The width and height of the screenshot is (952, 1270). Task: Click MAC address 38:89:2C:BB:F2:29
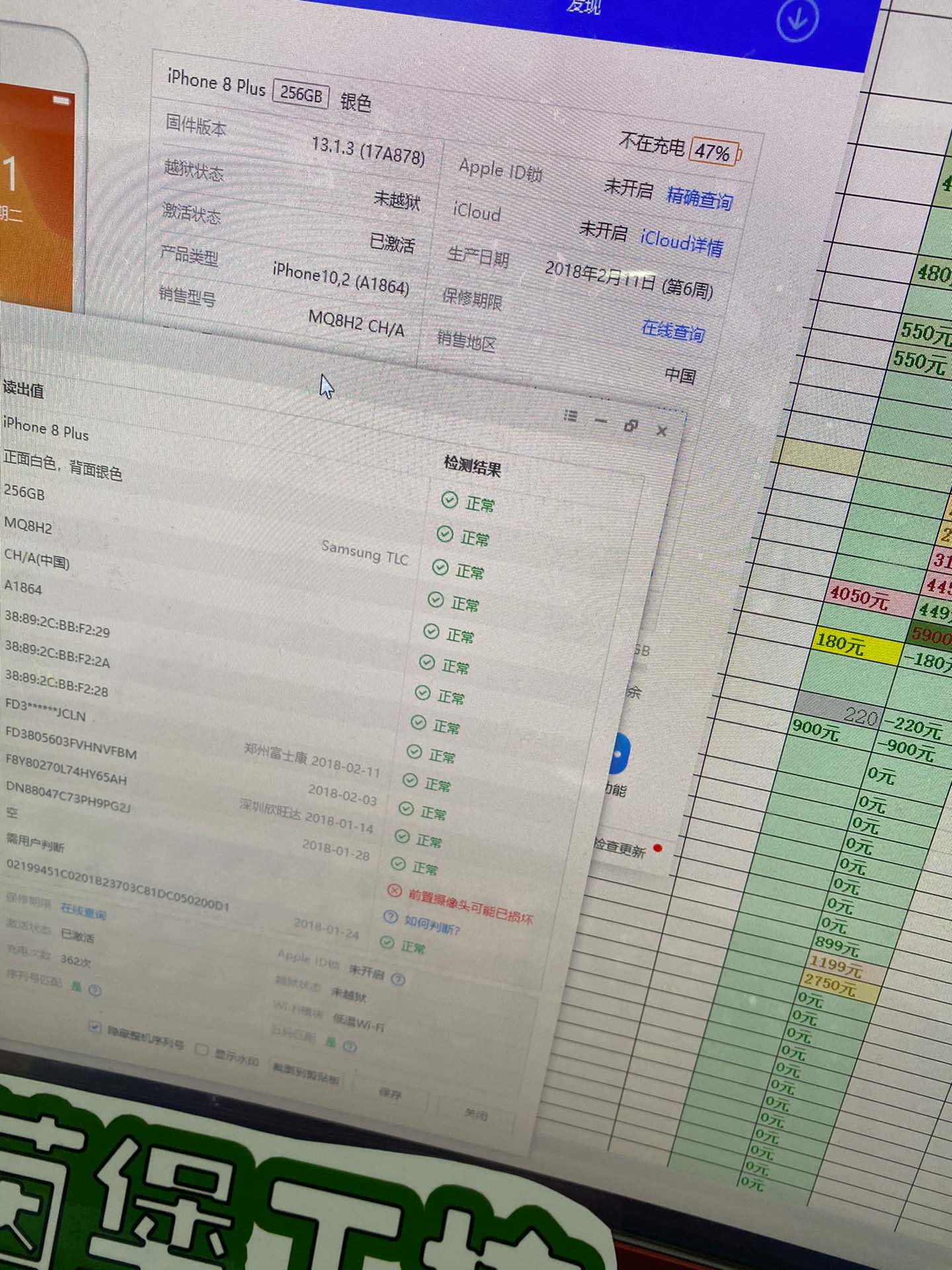click(57, 624)
